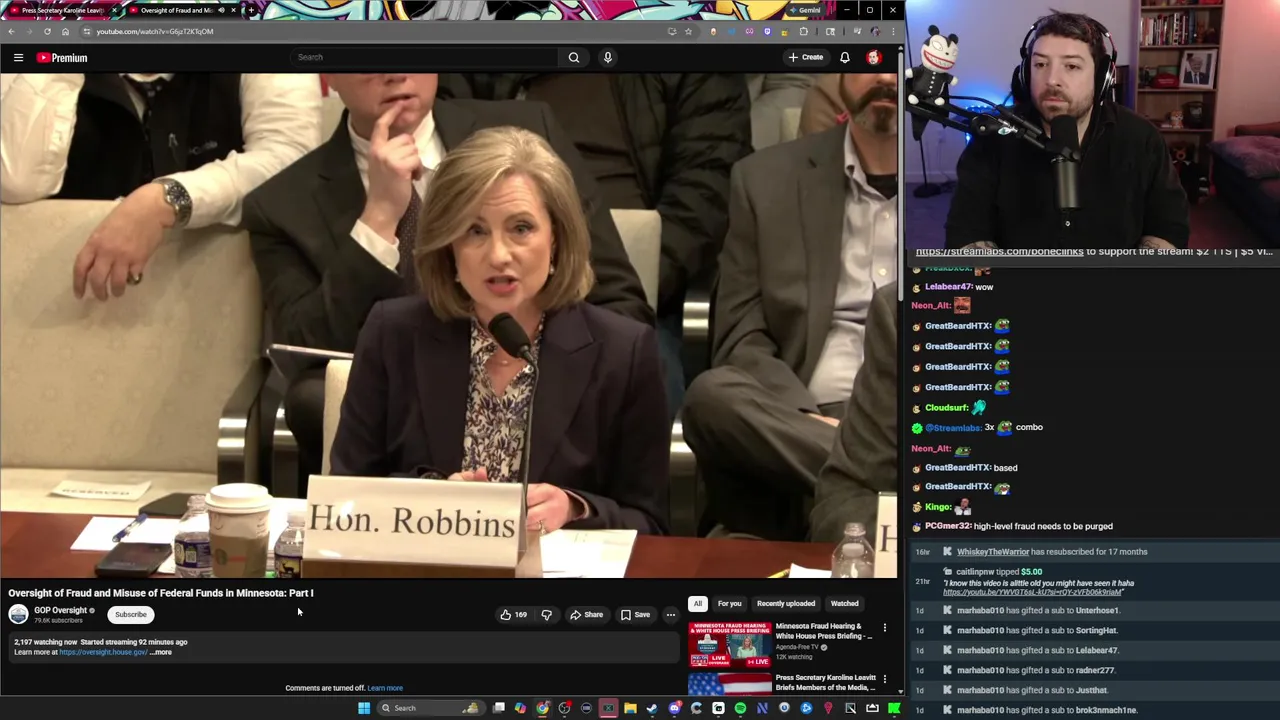Click the video player showing Hon. Robbins

pyautogui.click(x=449, y=325)
